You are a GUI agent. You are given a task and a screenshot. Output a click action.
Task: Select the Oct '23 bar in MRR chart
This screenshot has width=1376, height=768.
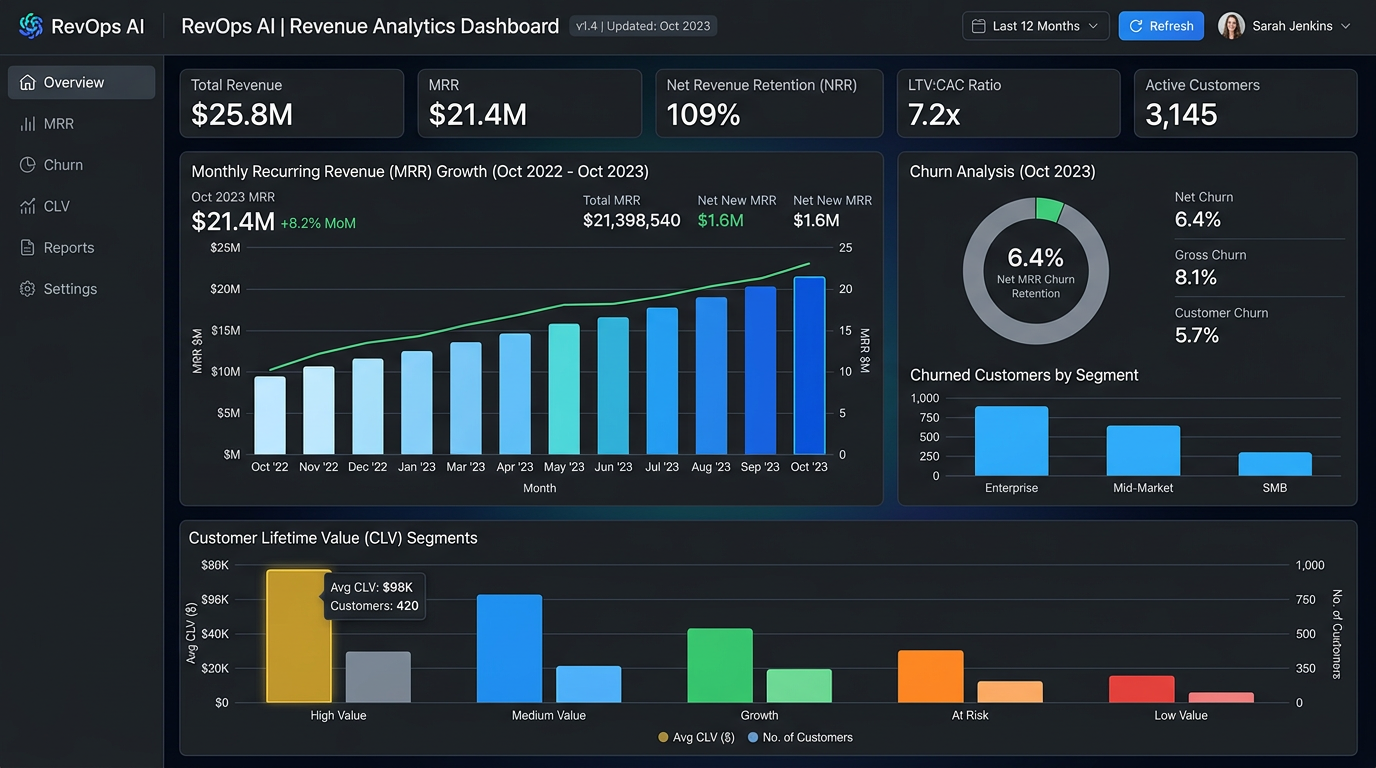tap(809, 366)
